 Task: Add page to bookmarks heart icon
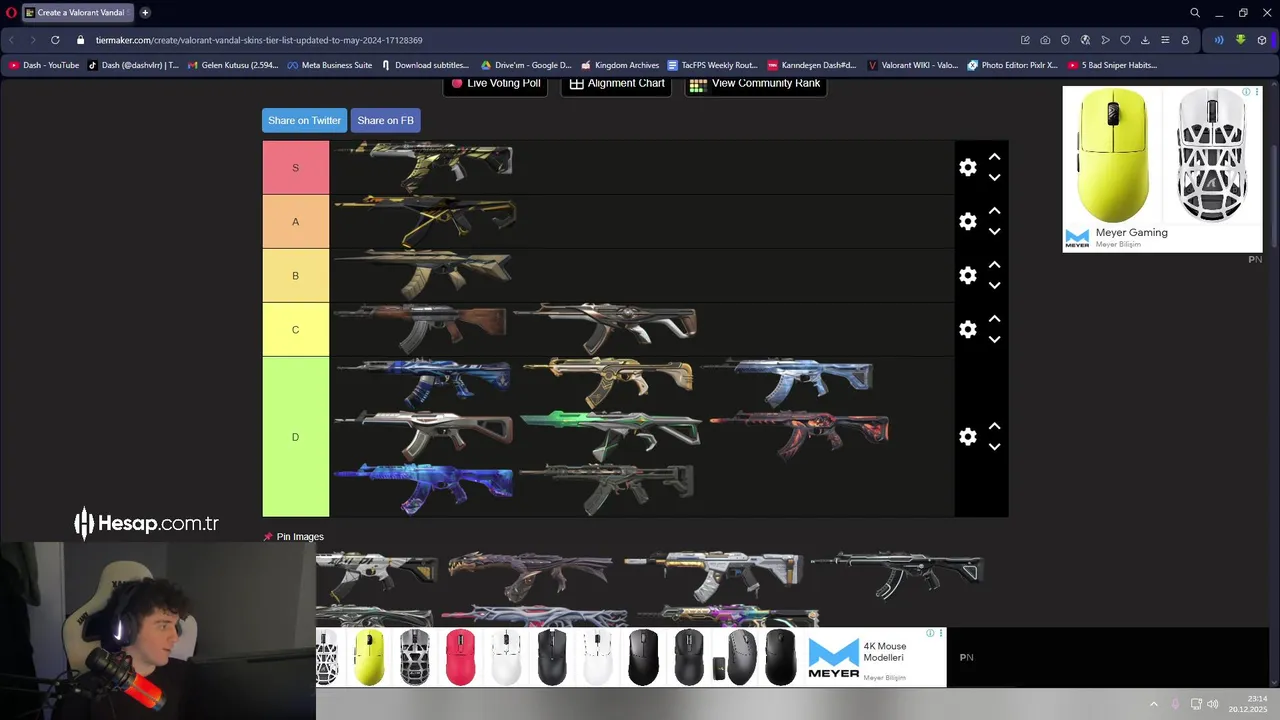pos(1125,40)
